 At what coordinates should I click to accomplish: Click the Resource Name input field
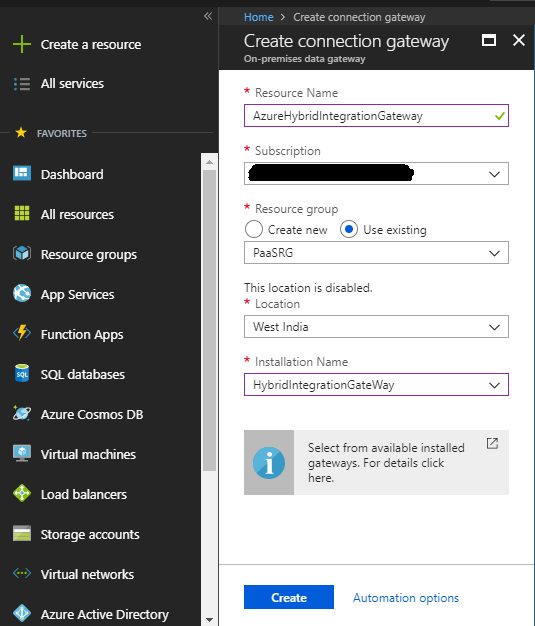point(376,116)
